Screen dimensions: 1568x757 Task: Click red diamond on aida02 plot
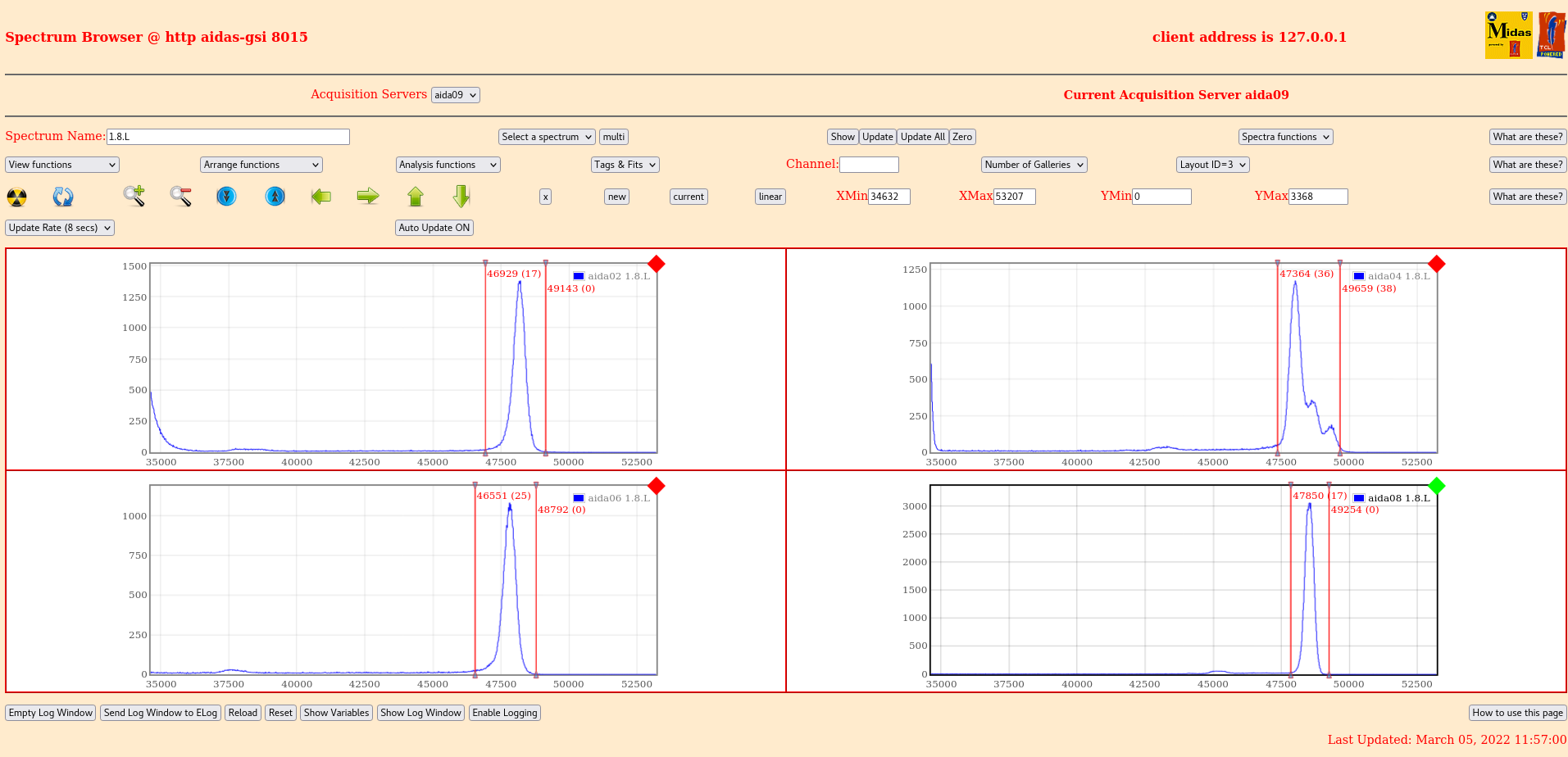click(x=657, y=264)
